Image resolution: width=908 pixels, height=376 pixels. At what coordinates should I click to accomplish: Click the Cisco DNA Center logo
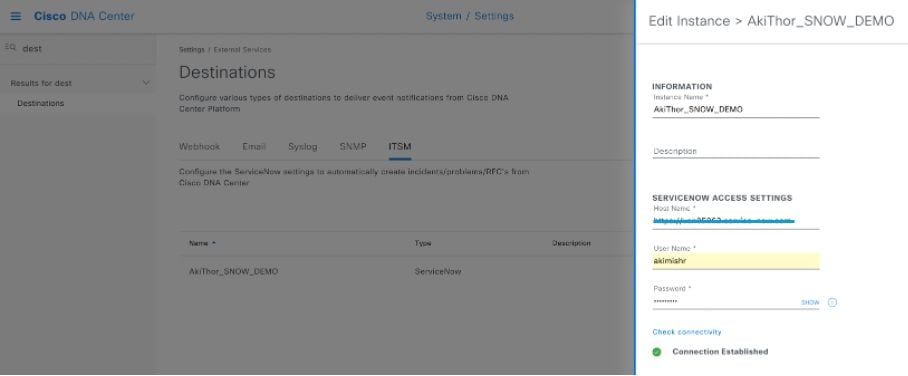[x=84, y=16]
